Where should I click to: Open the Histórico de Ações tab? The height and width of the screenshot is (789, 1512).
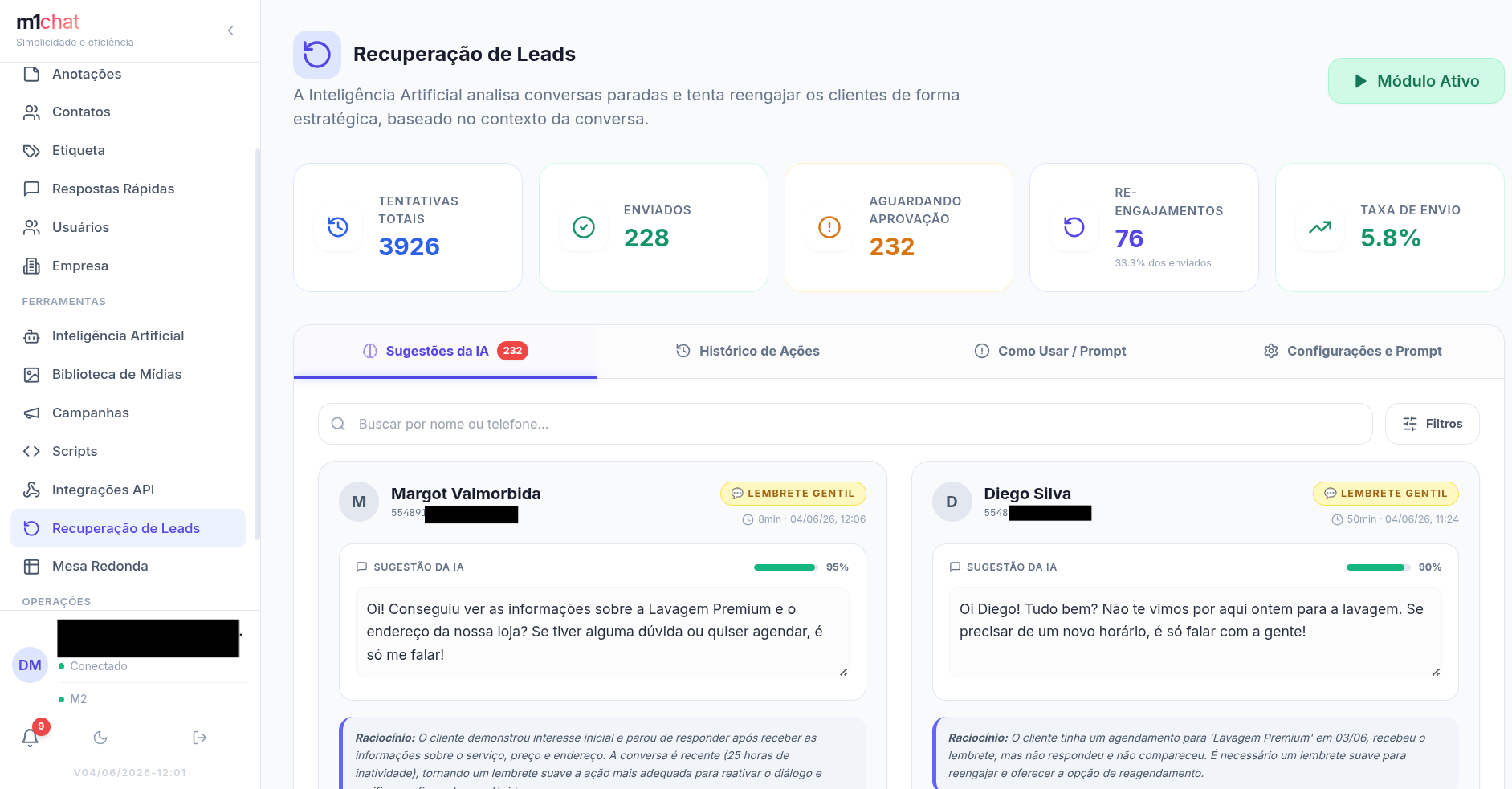click(x=748, y=351)
